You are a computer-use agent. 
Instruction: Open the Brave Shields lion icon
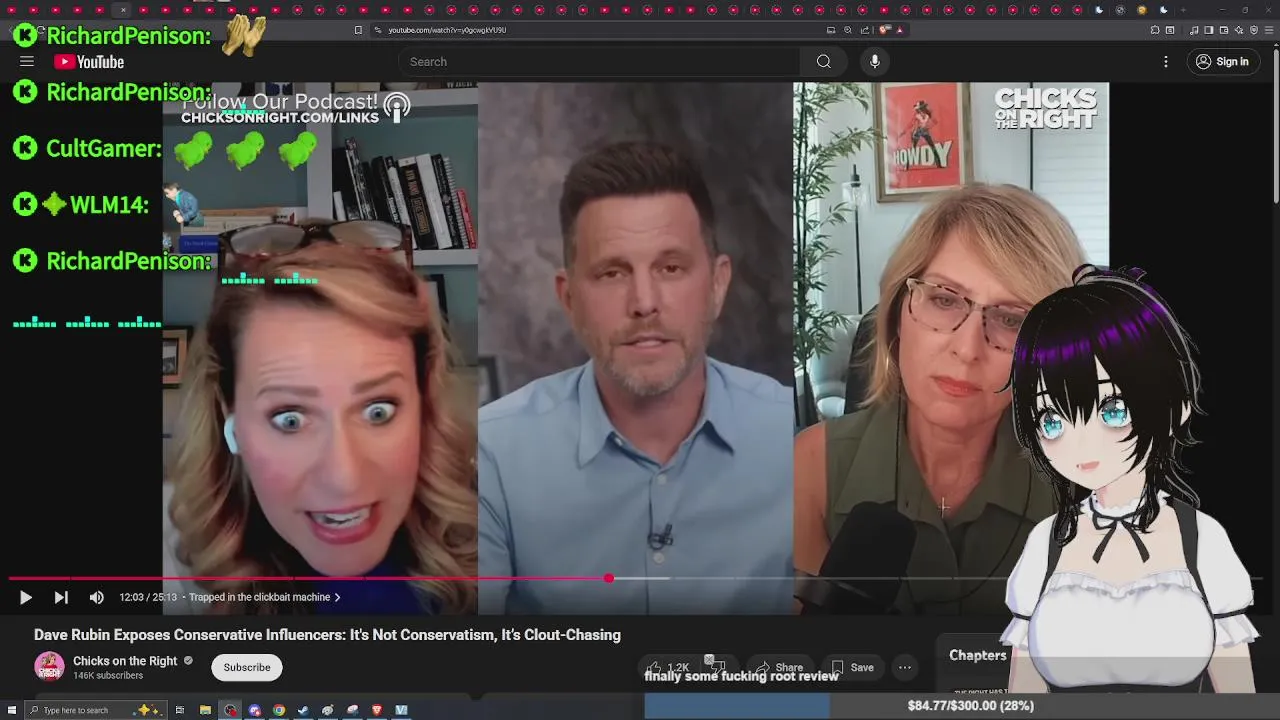(x=884, y=30)
